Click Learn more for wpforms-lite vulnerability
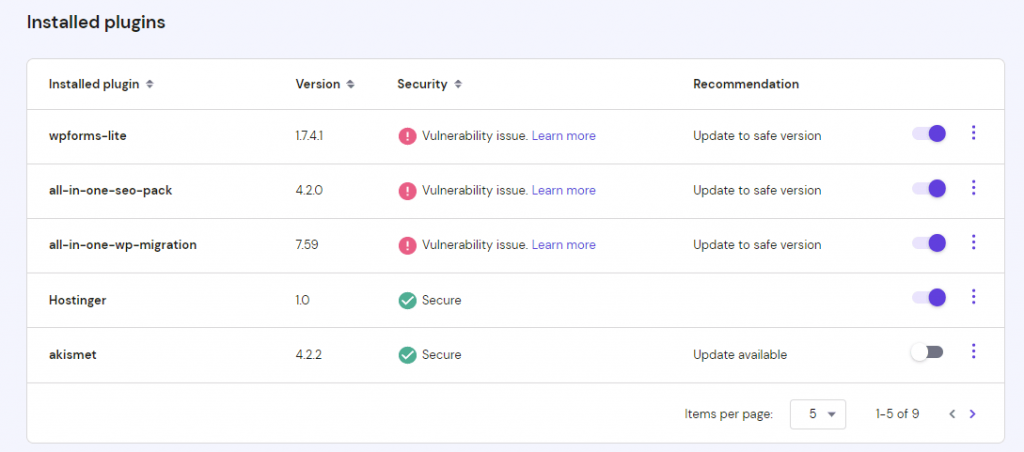1024x452 pixels. [563, 136]
